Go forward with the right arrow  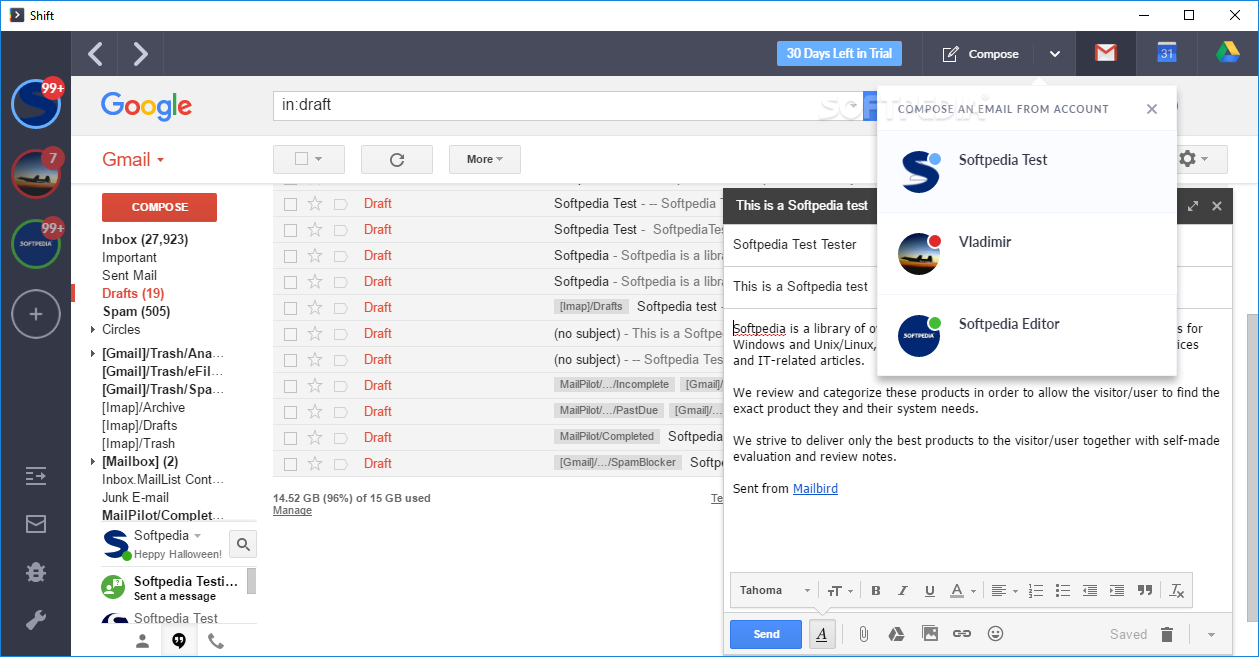pyautogui.click(x=141, y=54)
